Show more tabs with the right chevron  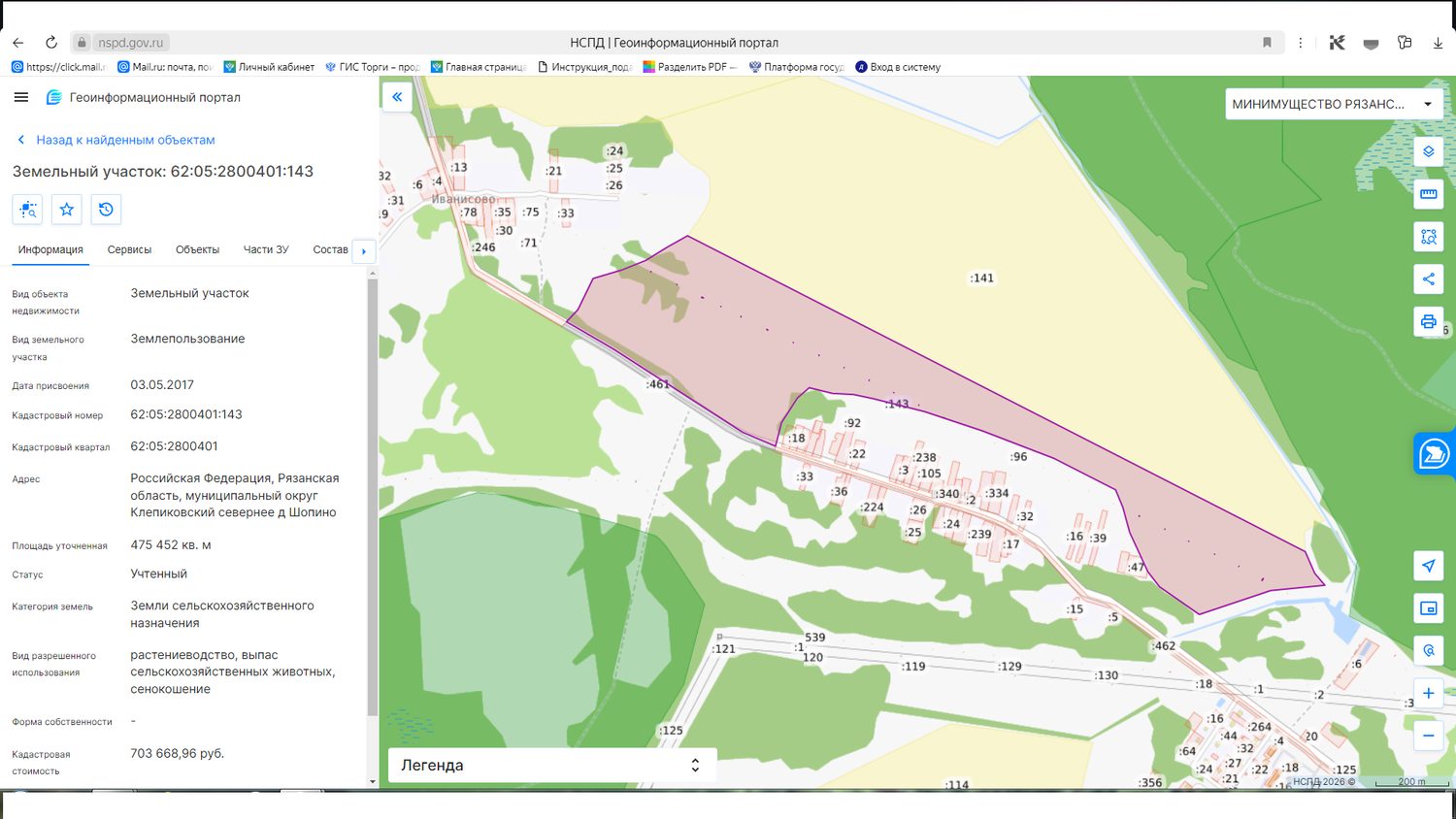pos(364,251)
